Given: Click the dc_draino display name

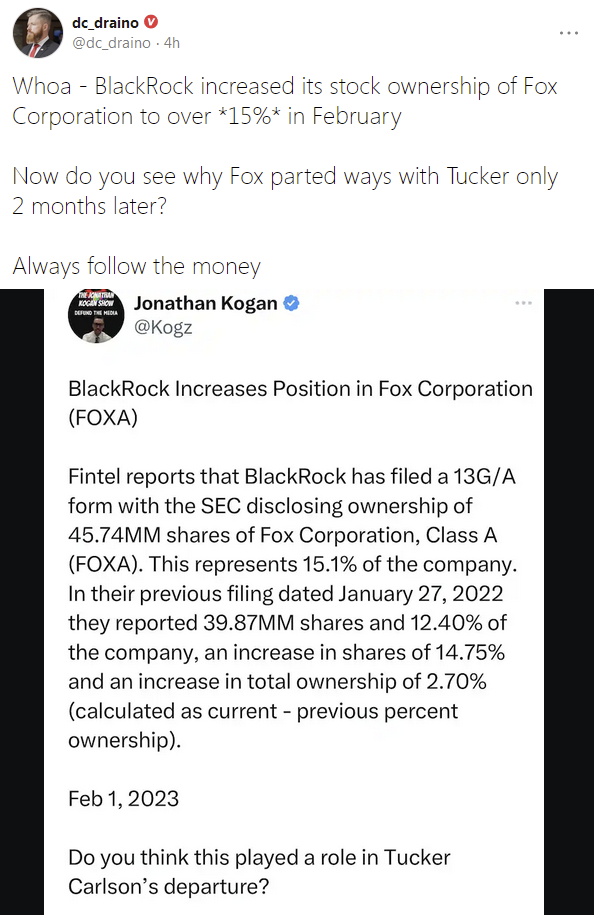Looking at the screenshot, I should pyautogui.click(x=105, y=23).
